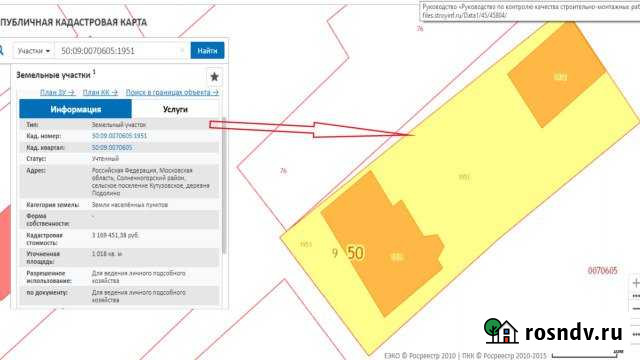Switch to the Информация tab
The image size is (640, 360).
pyautogui.click(x=76, y=109)
